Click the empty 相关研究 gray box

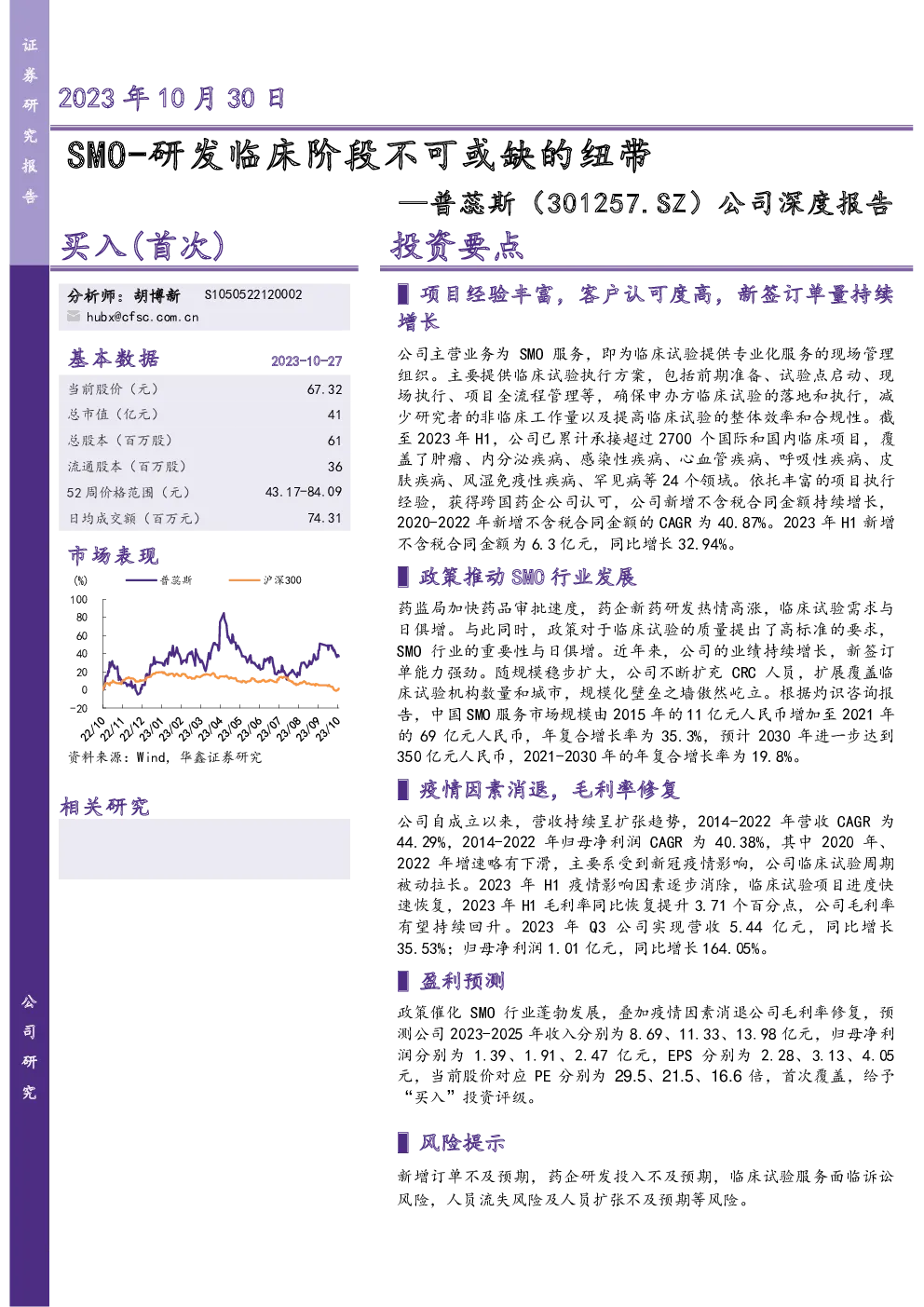click(x=204, y=849)
